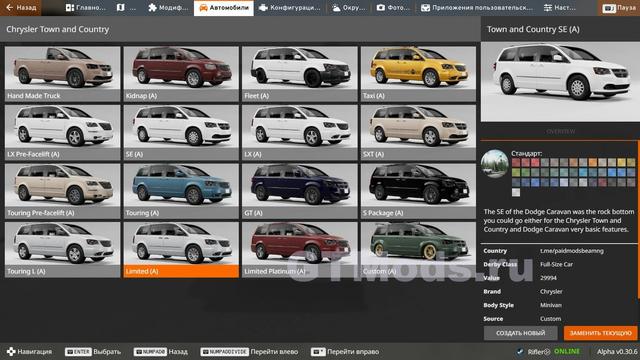Click the Пауза pause button
The height and width of the screenshot is (360, 640).
[x=619, y=8]
